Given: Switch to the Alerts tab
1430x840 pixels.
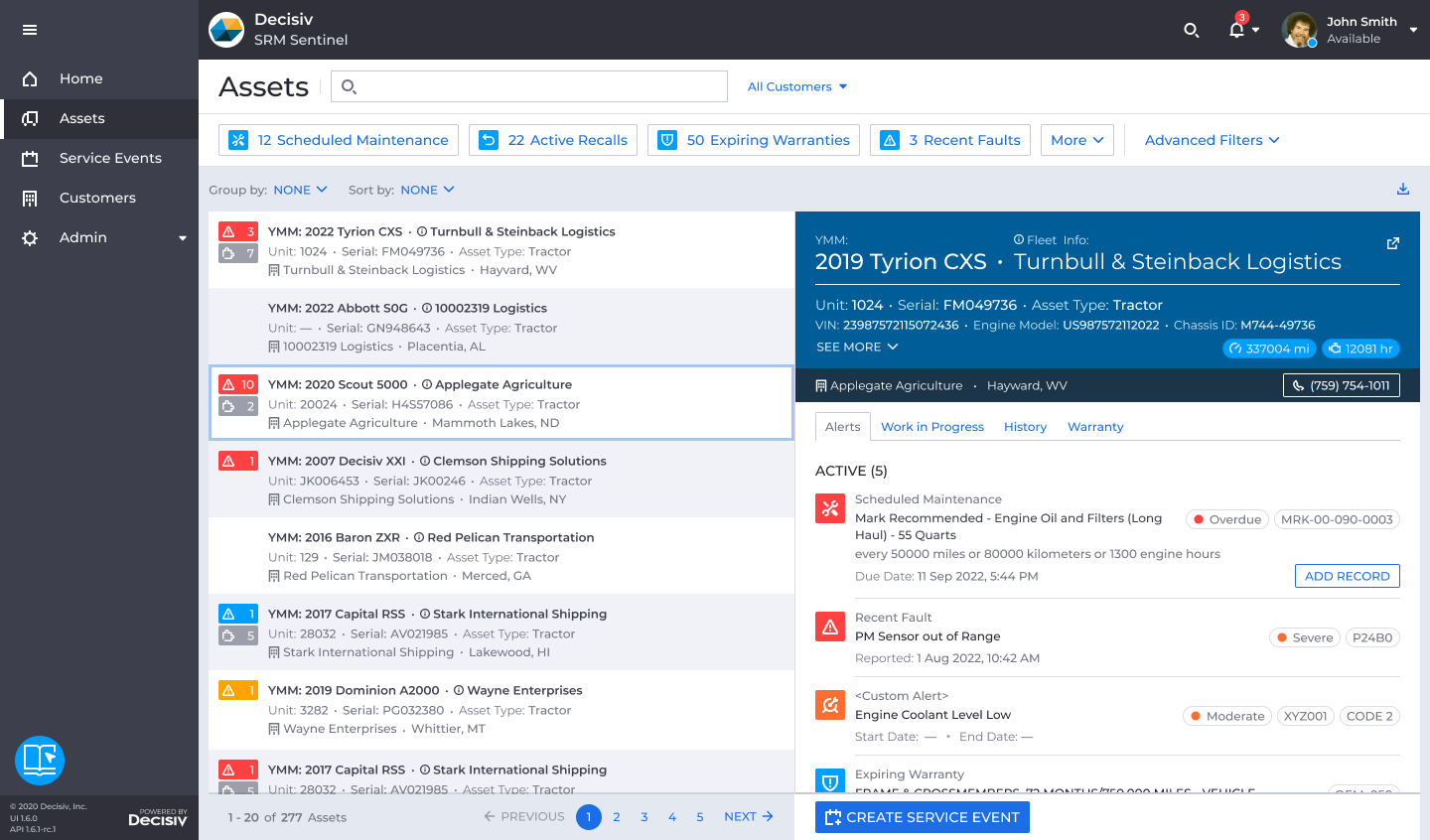Looking at the screenshot, I should [843, 427].
